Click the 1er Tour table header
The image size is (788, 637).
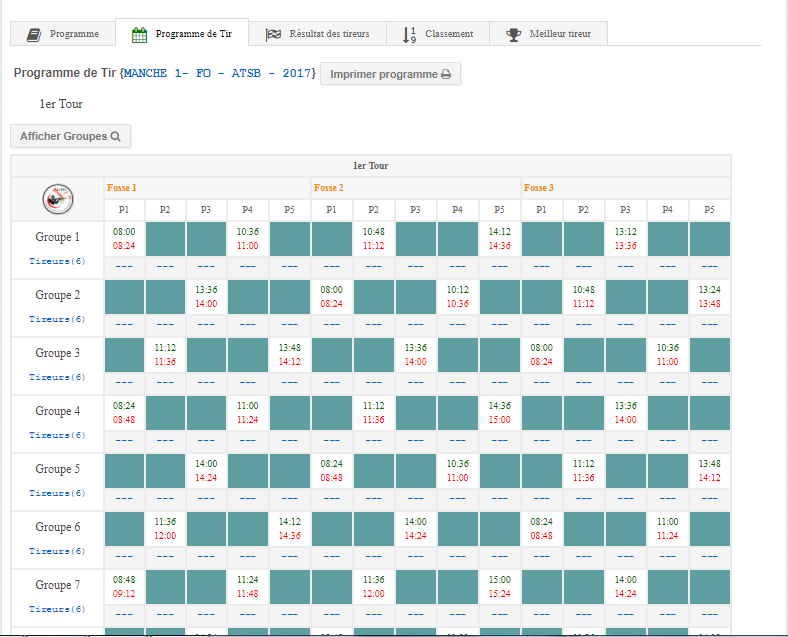click(x=371, y=166)
